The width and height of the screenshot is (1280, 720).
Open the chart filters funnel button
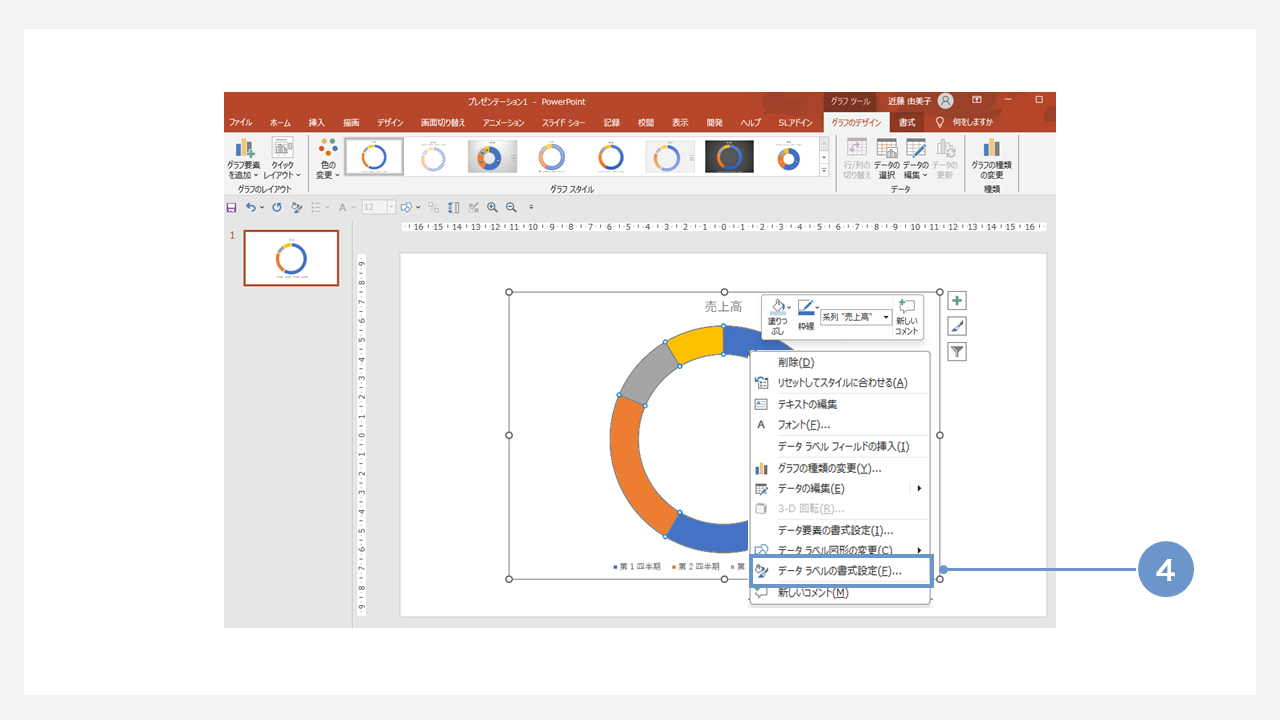coord(957,352)
